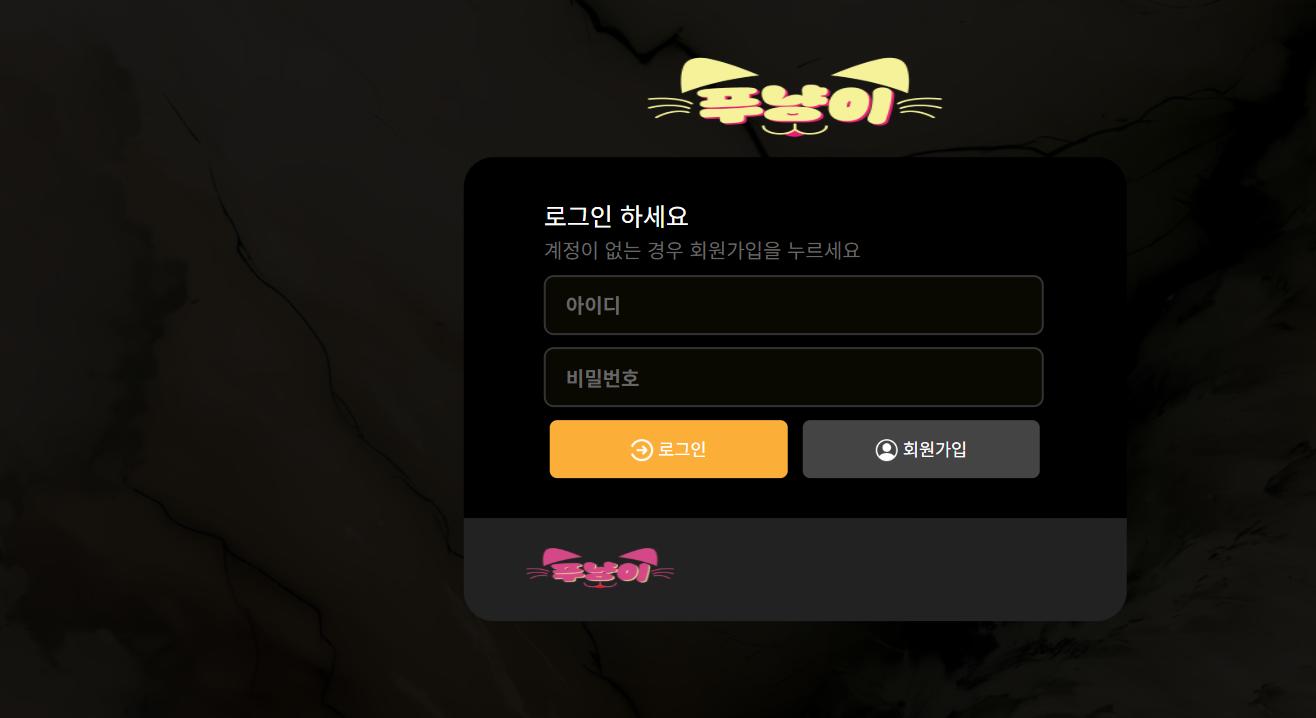Click the left whiskers of the yellow logo
Viewport: 1316px width, 718px height.
click(671, 105)
